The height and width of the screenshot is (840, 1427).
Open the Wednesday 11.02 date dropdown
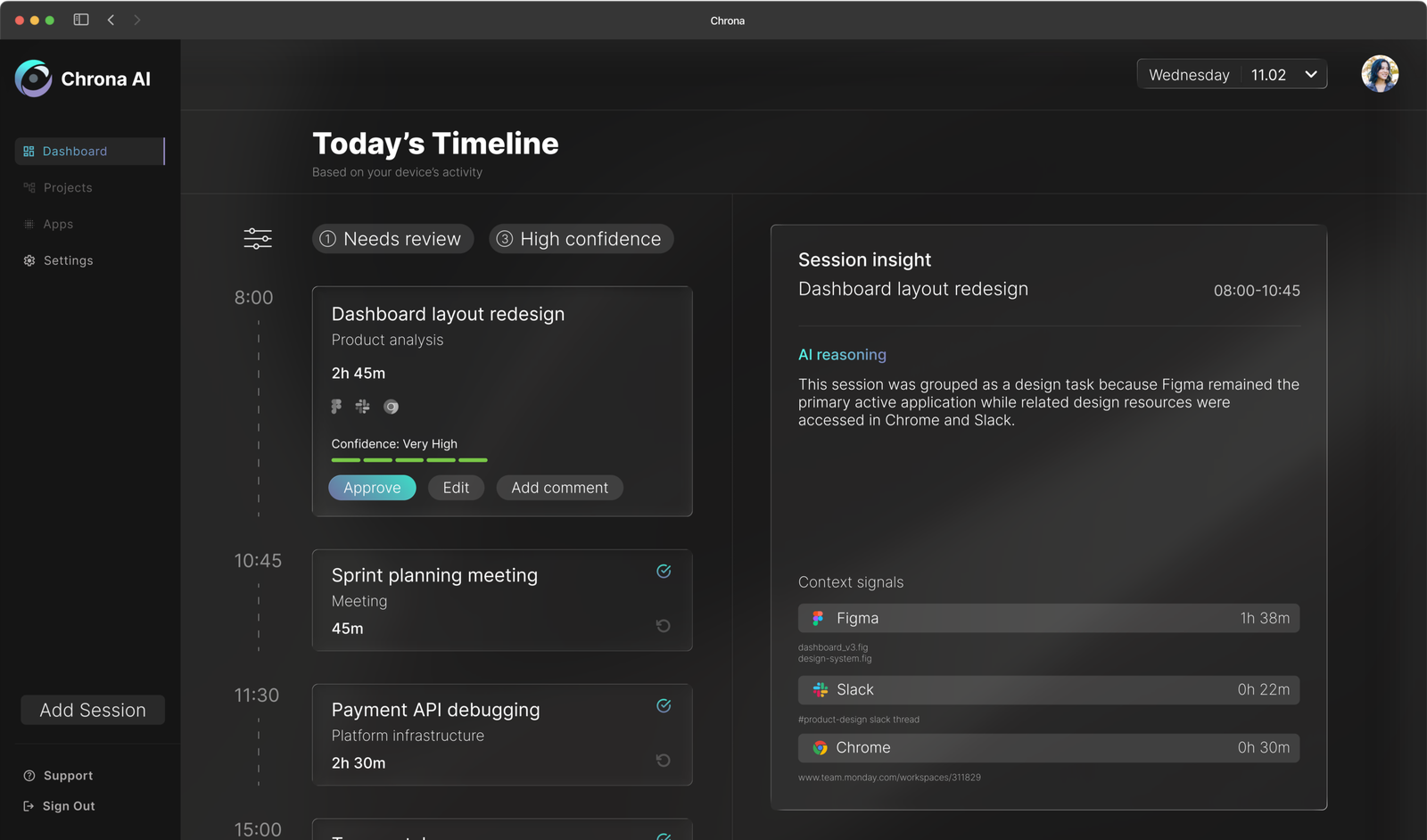pos(1231,74)
